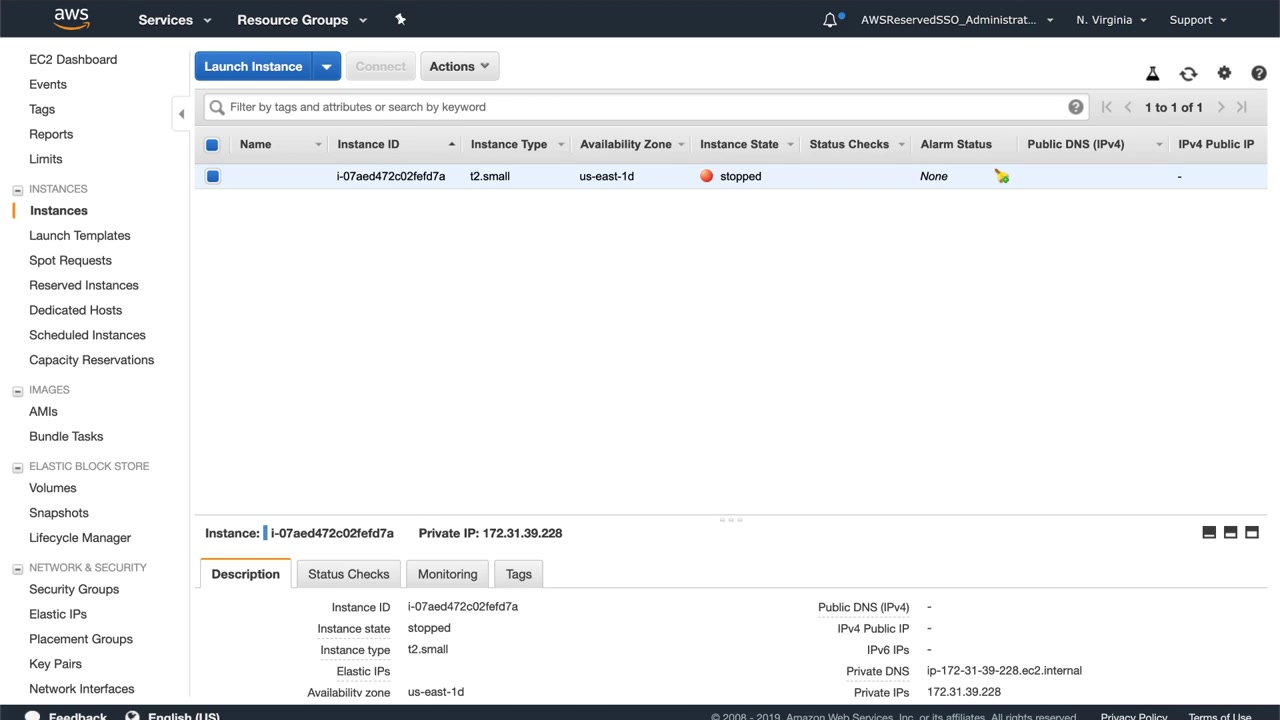Click the us-east-1d cell in the instance row
This screenshot has height=720, width=1280.
tap(607, 176)
